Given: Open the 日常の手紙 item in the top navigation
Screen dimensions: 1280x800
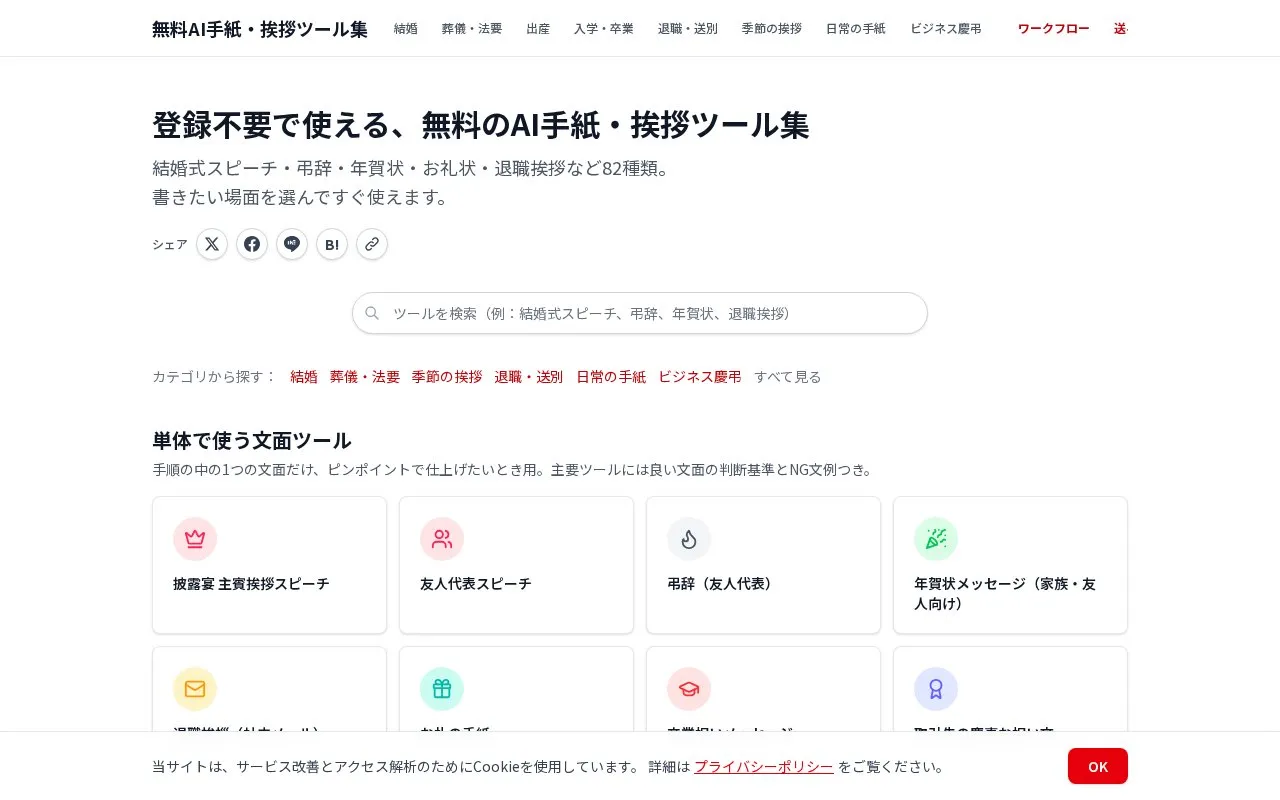Looking at the screenshot, I should 856,29.
